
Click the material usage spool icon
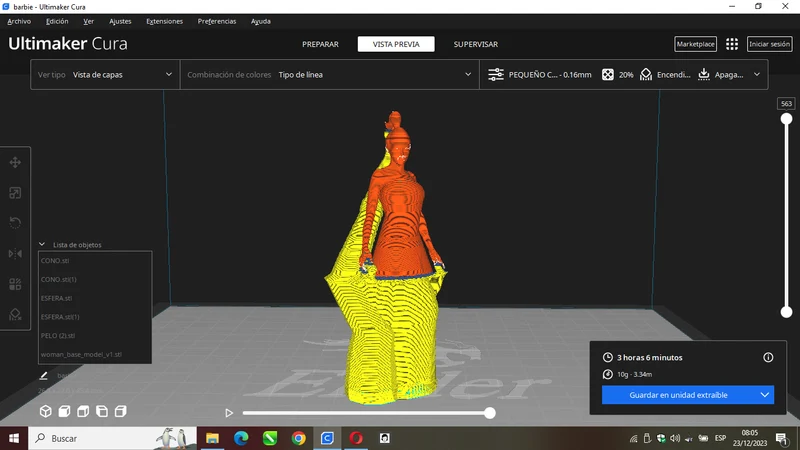coord(607,374)
